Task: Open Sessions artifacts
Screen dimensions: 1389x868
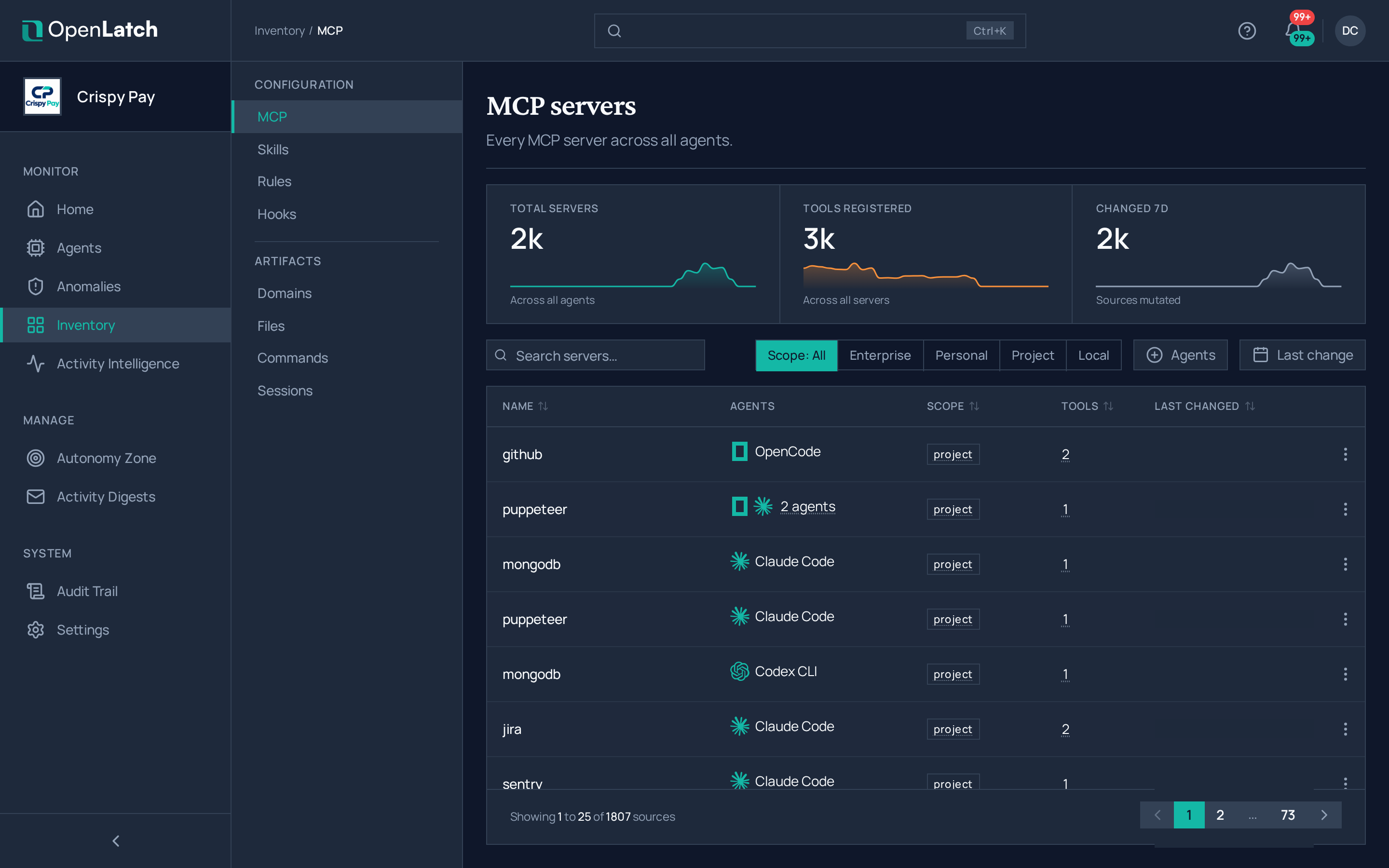Action: tap(347, 391)
